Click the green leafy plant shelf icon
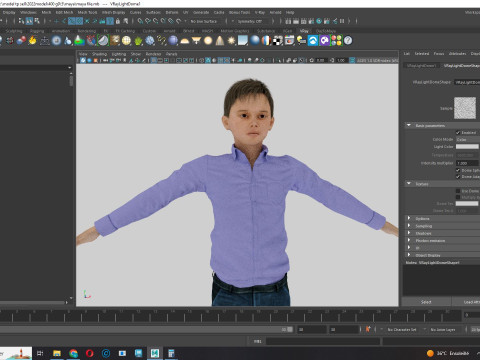 (x=138, y=41)
